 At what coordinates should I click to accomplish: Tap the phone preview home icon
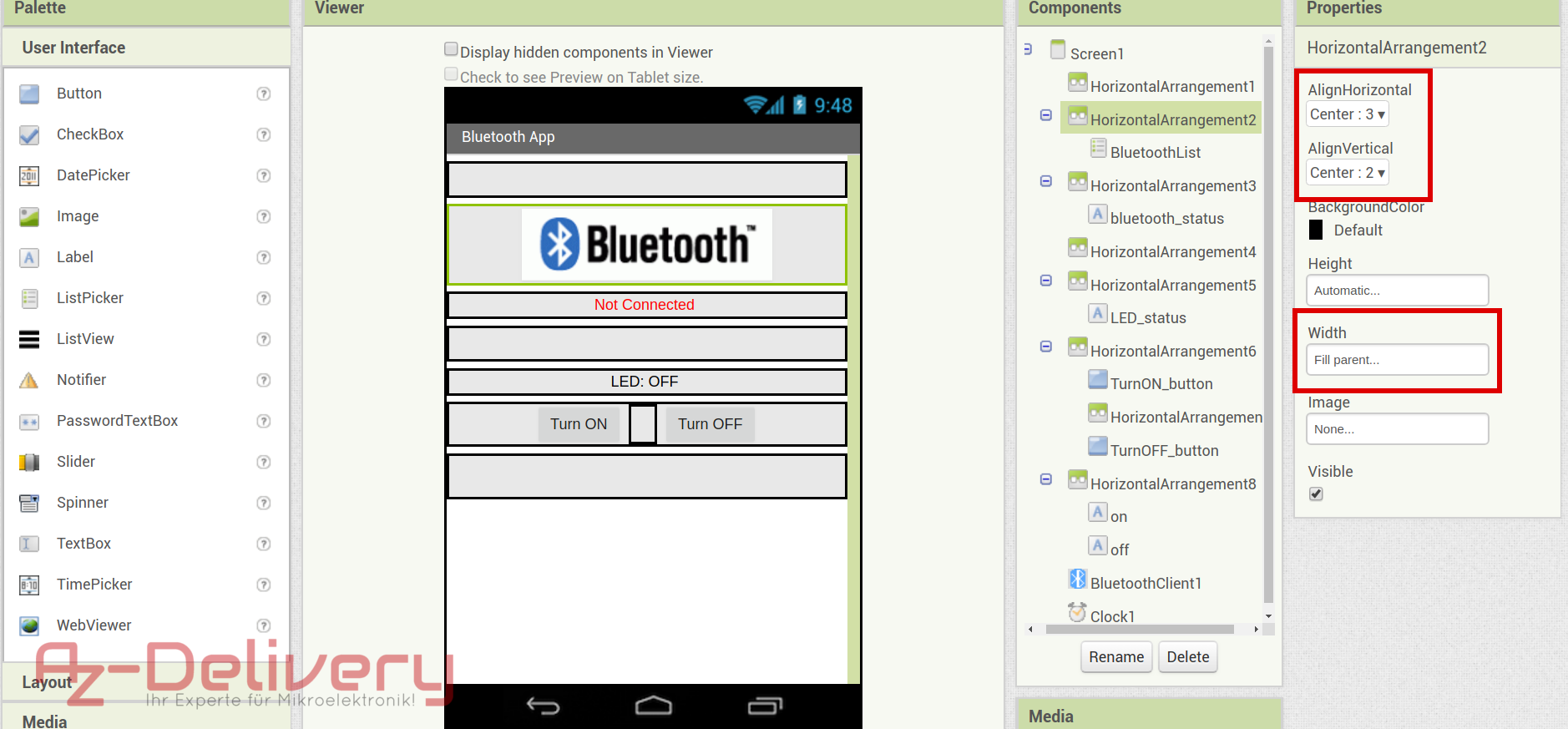point(653,706)
